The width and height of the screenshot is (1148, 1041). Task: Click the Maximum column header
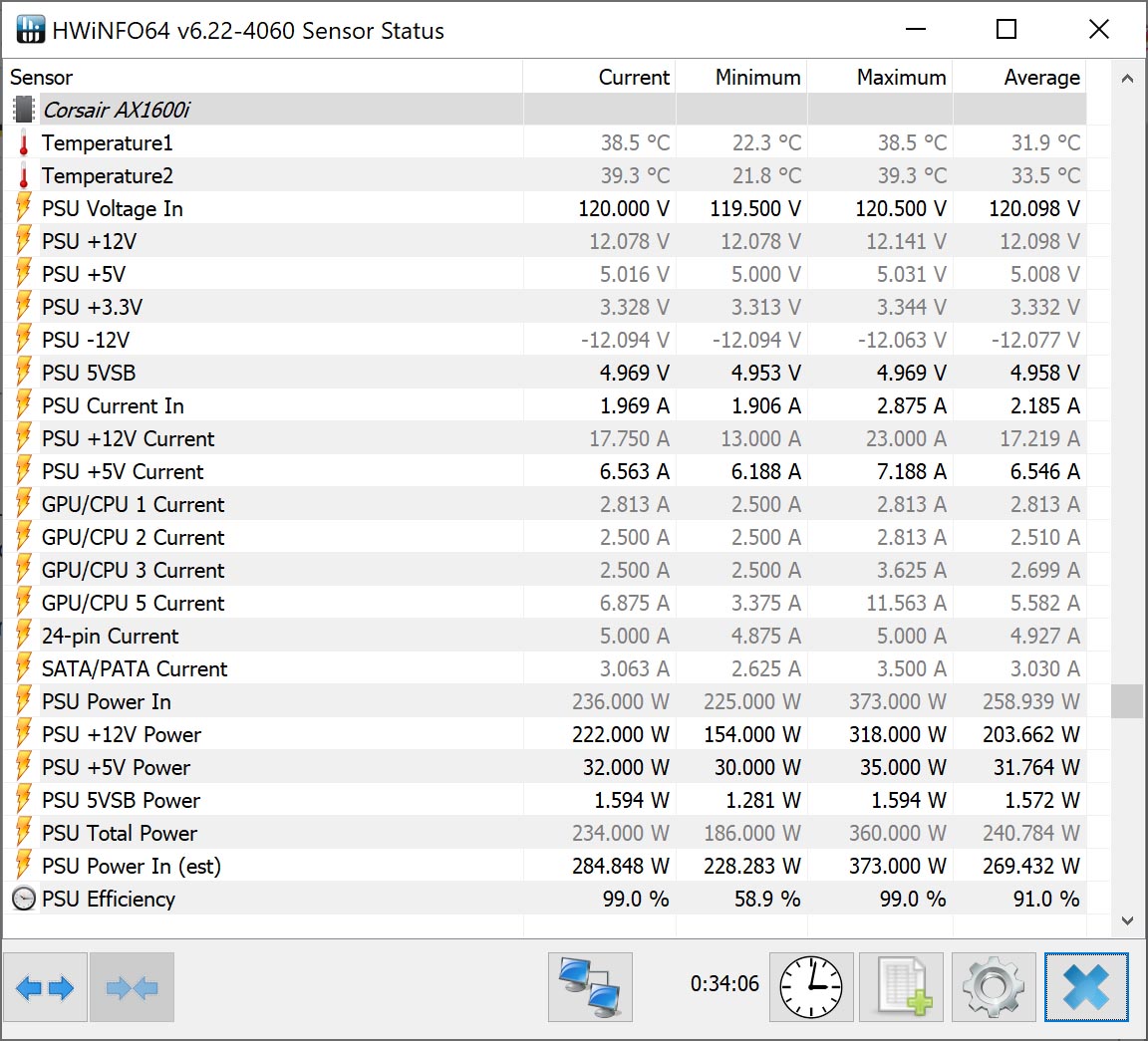pyautogui.click(x=901, y=78)
